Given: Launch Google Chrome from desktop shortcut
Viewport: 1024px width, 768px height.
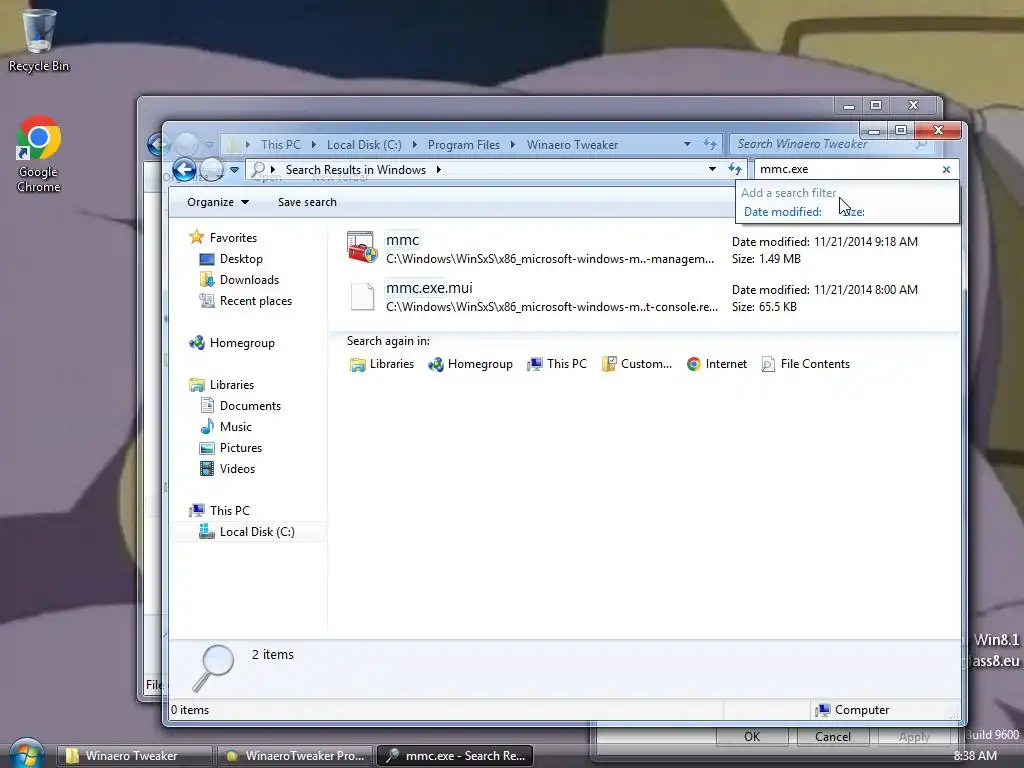Looking at the screenshot, I should tap(39, 154).
